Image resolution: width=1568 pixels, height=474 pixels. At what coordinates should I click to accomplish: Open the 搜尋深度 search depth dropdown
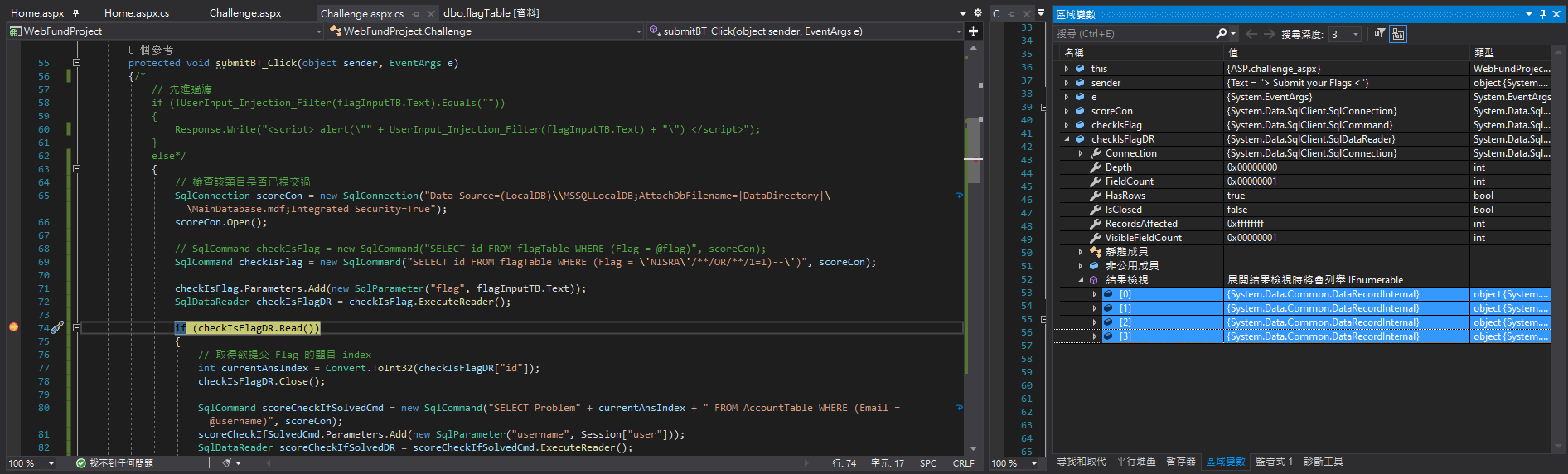click(1356, 34)
